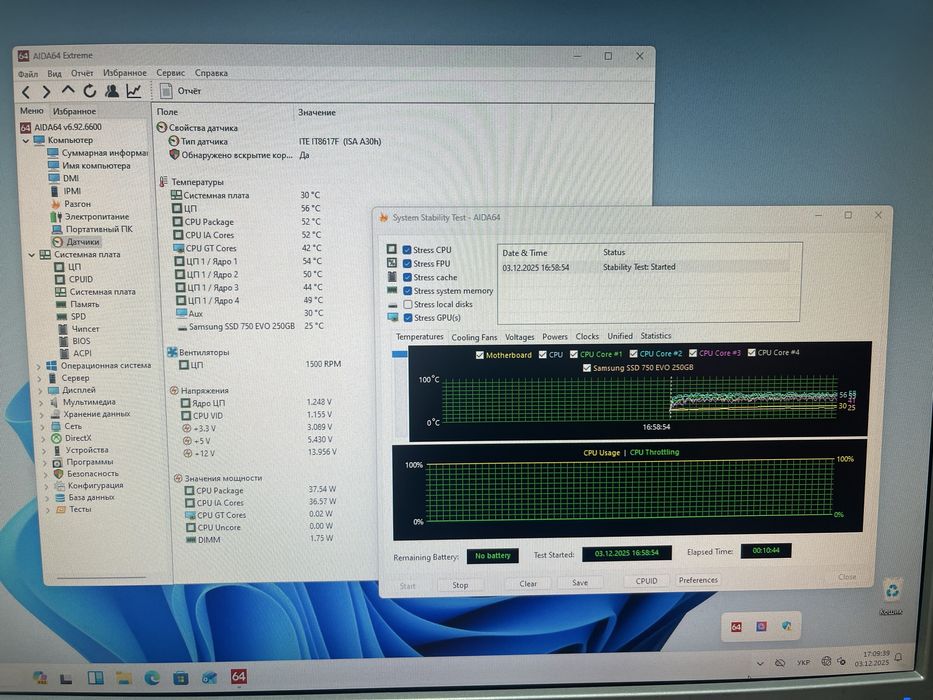The image size is (933, 700).
Task: Switch to the Voltages tab
Action: [519, 337]
